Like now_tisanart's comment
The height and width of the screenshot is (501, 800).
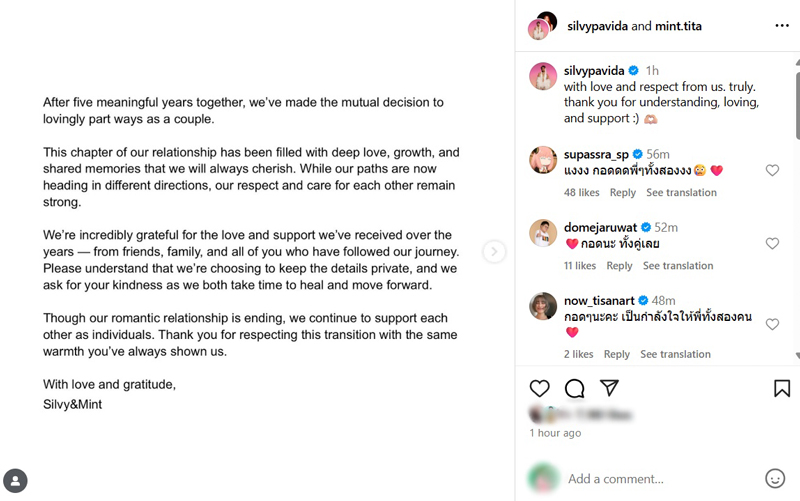pyautogui.click(x=772, y=325)
